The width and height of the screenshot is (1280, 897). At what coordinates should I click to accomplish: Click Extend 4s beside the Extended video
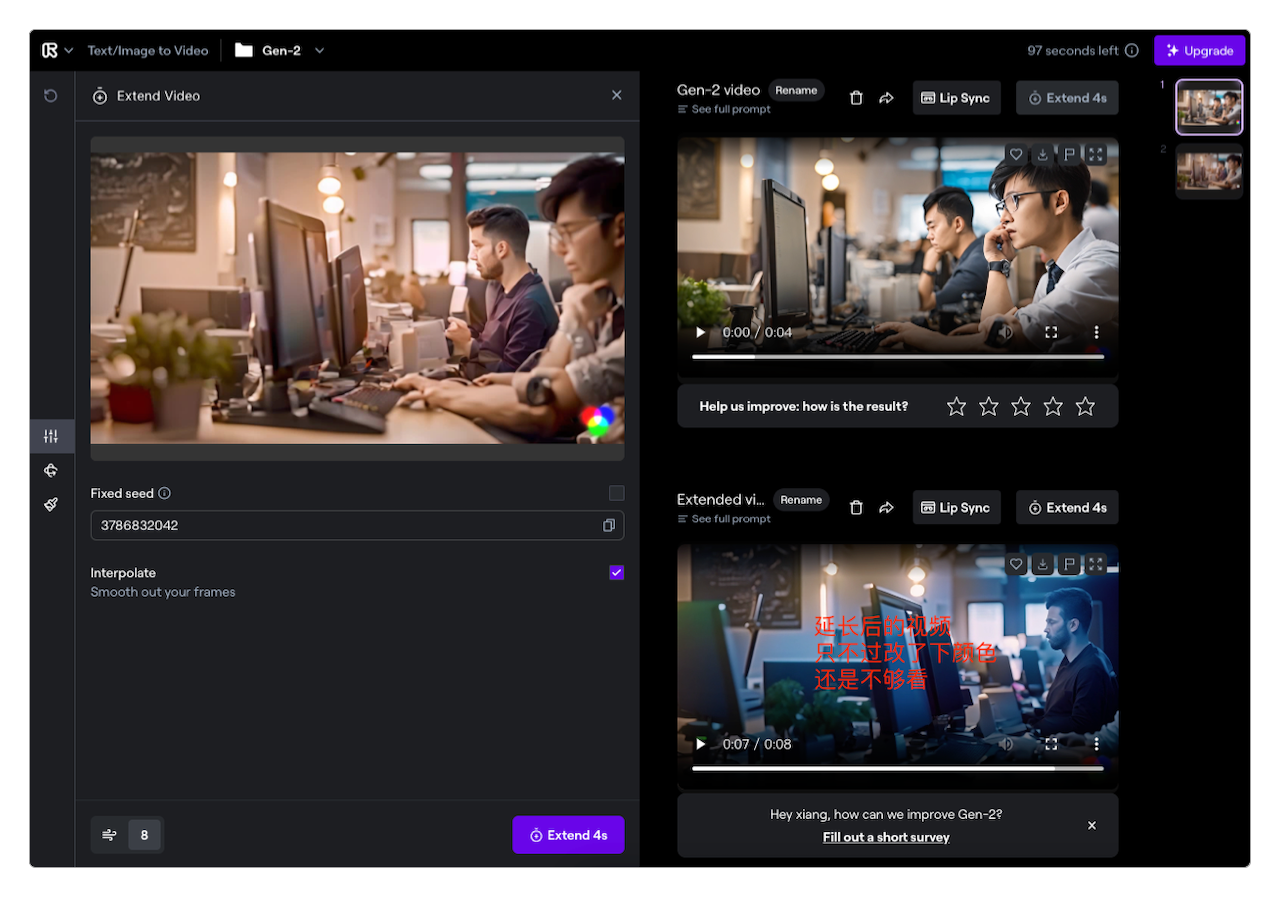click(1067, 508)
